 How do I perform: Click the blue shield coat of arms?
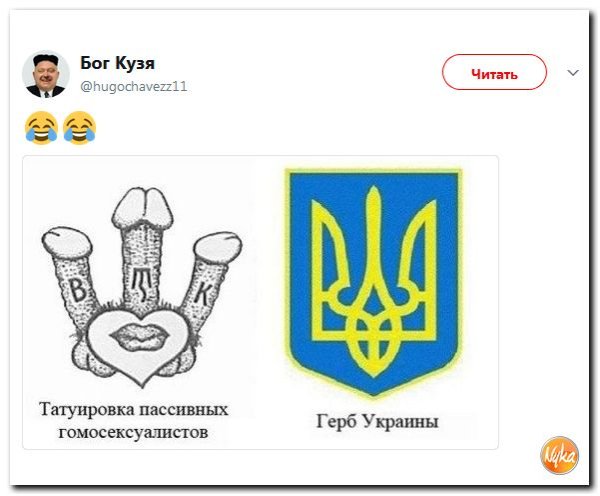(x=374, y=283)
